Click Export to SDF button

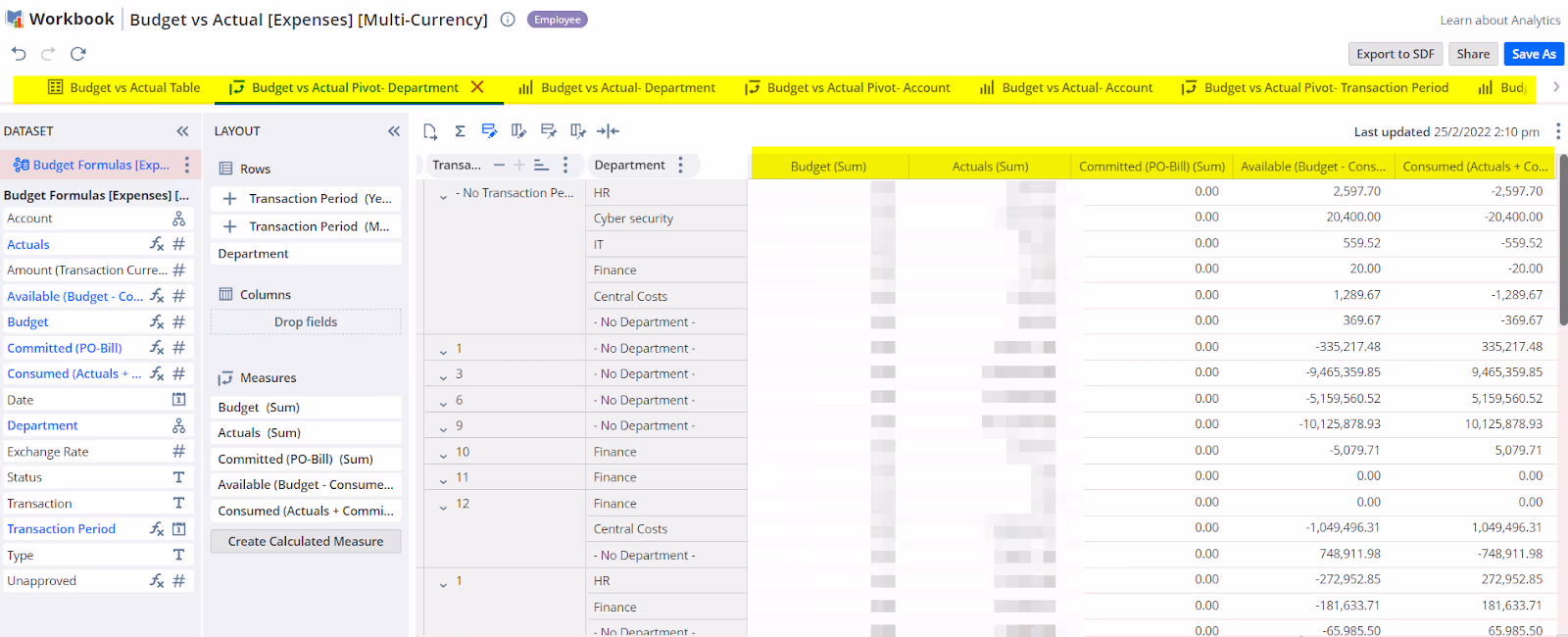(x=1396, y=54)
